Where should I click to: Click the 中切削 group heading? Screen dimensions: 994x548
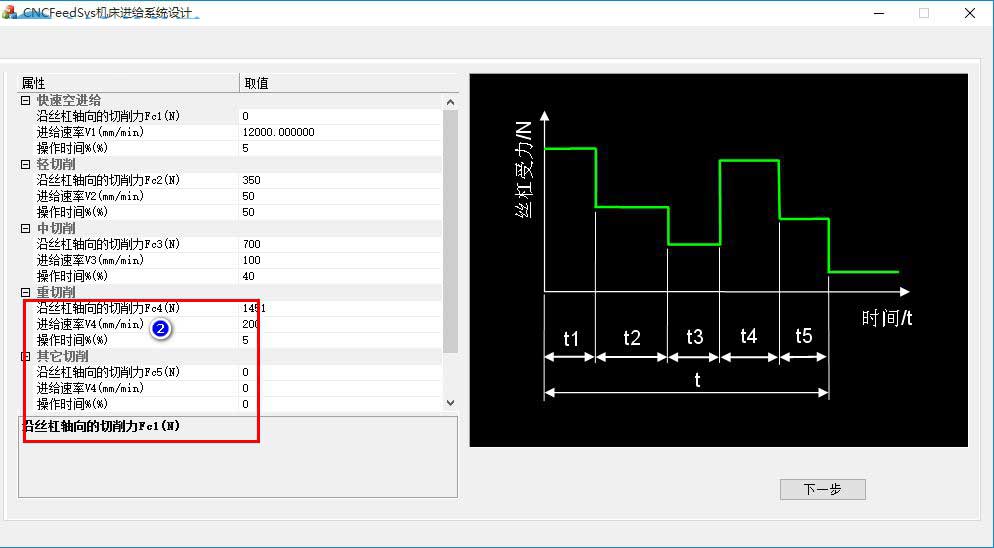pyautogui.click(x=56, y=228)
